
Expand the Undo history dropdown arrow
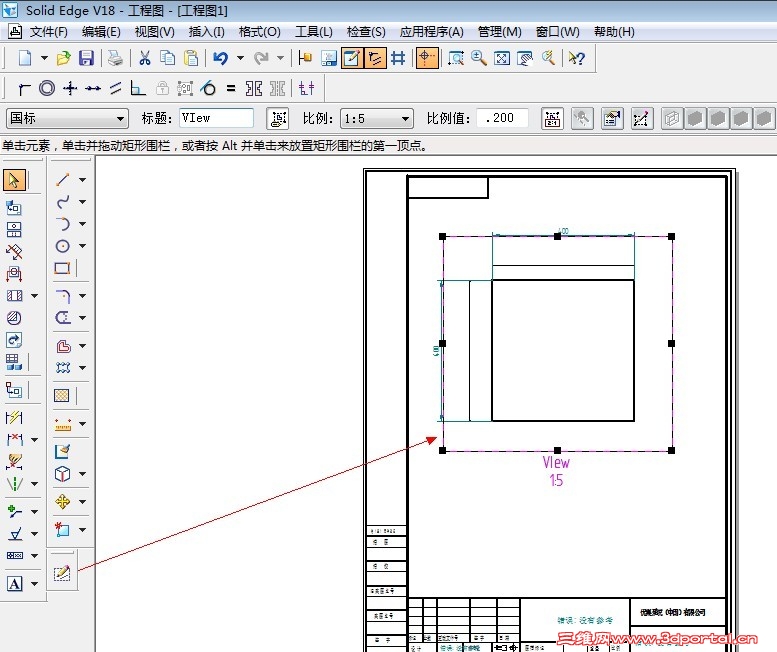click(241, 58)
